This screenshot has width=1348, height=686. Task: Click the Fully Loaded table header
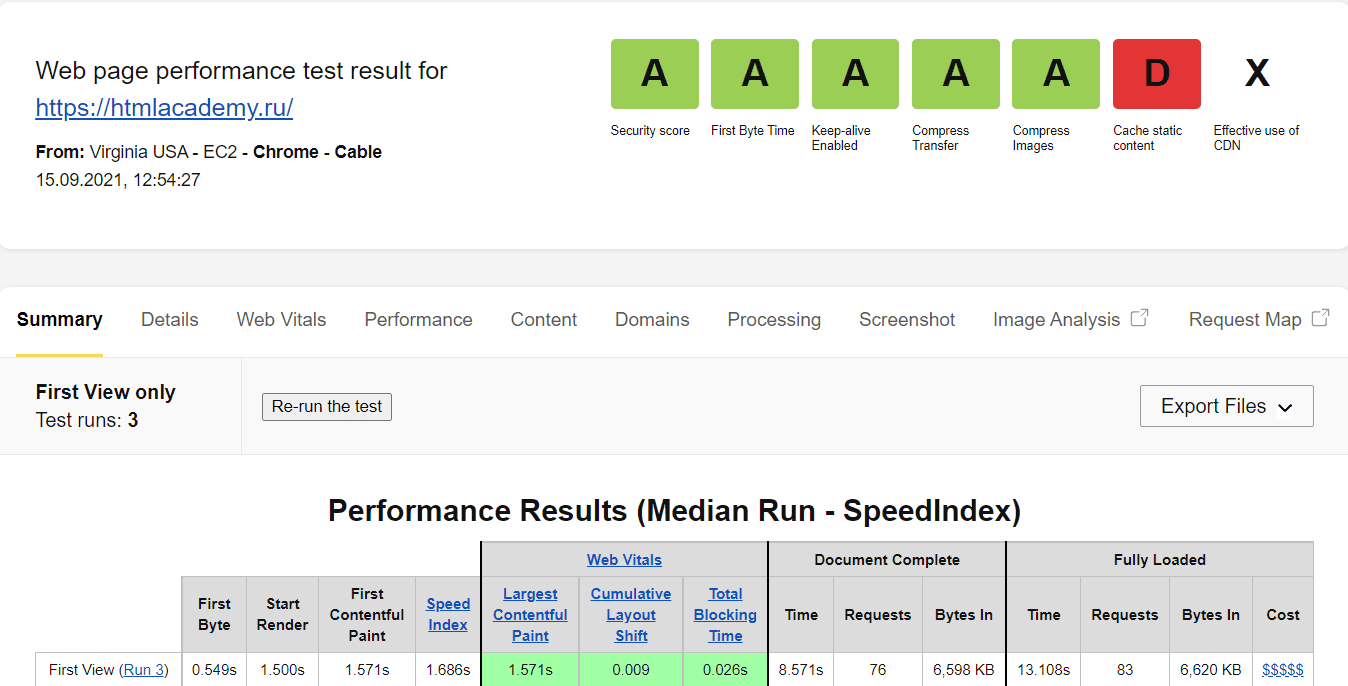click(x=1160, y=560)
